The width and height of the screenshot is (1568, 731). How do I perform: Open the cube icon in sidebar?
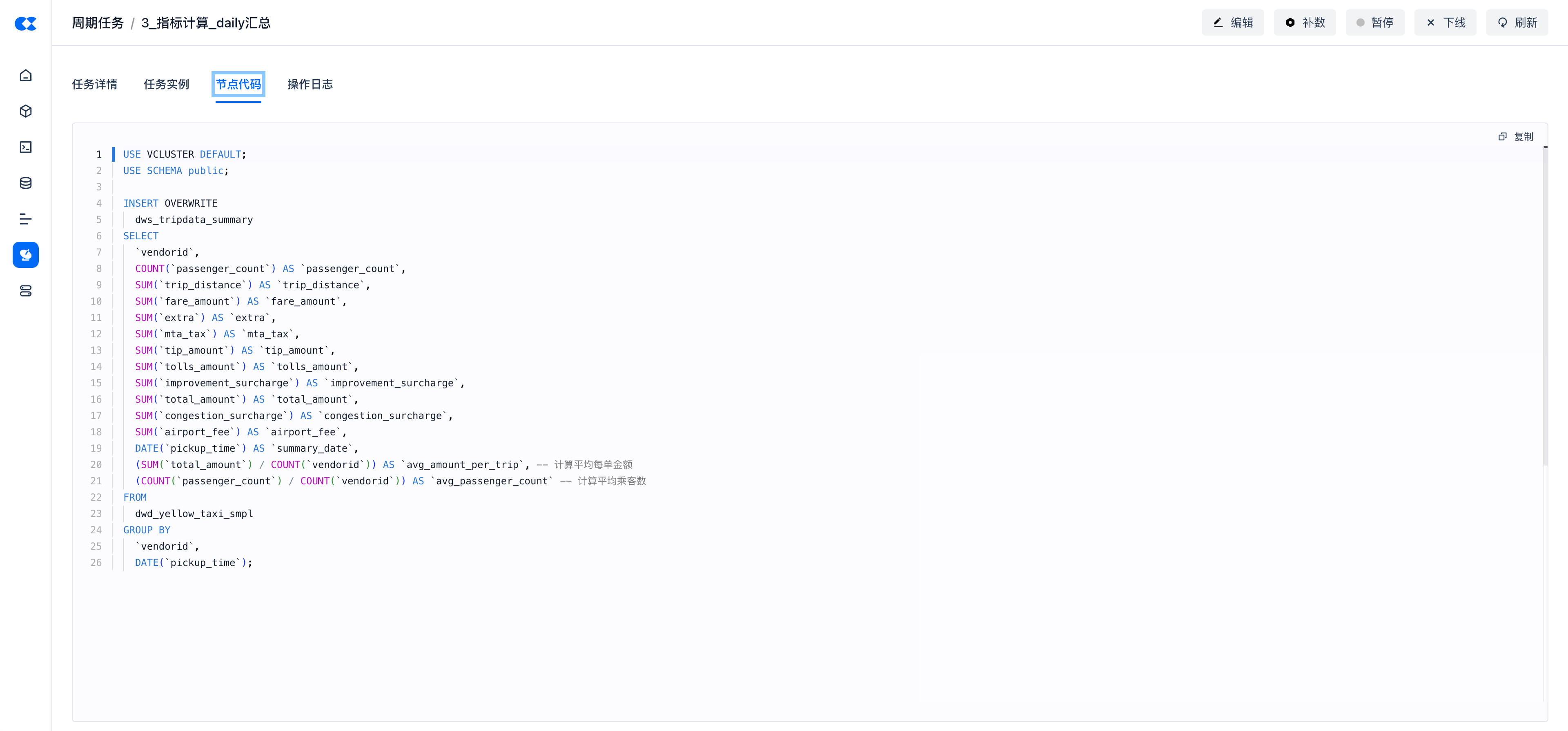point(26,111)
